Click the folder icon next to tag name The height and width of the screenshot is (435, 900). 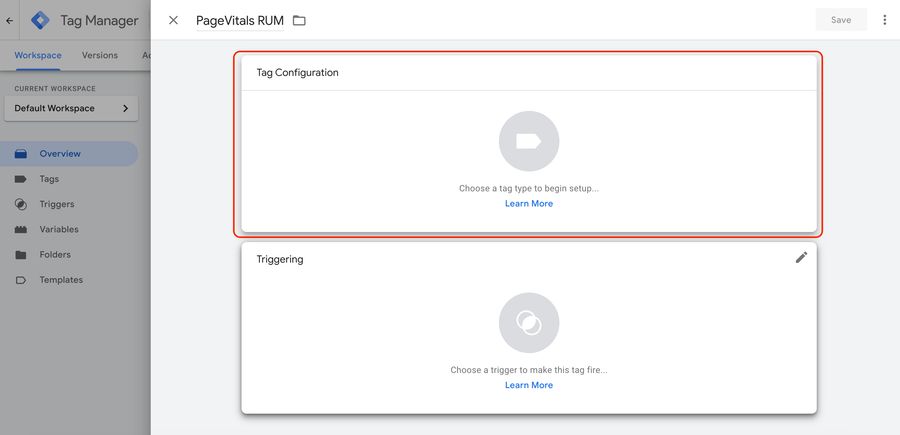click(299, 21)
